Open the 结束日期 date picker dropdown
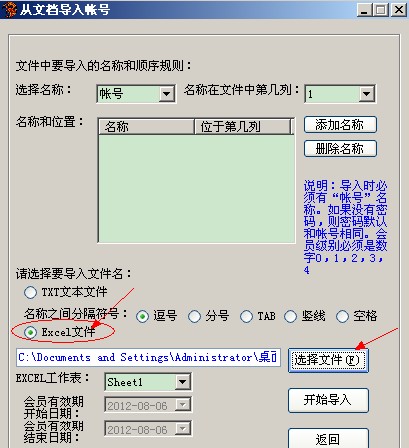This screenshot has height=448, width=409. [x=182, y=429]
